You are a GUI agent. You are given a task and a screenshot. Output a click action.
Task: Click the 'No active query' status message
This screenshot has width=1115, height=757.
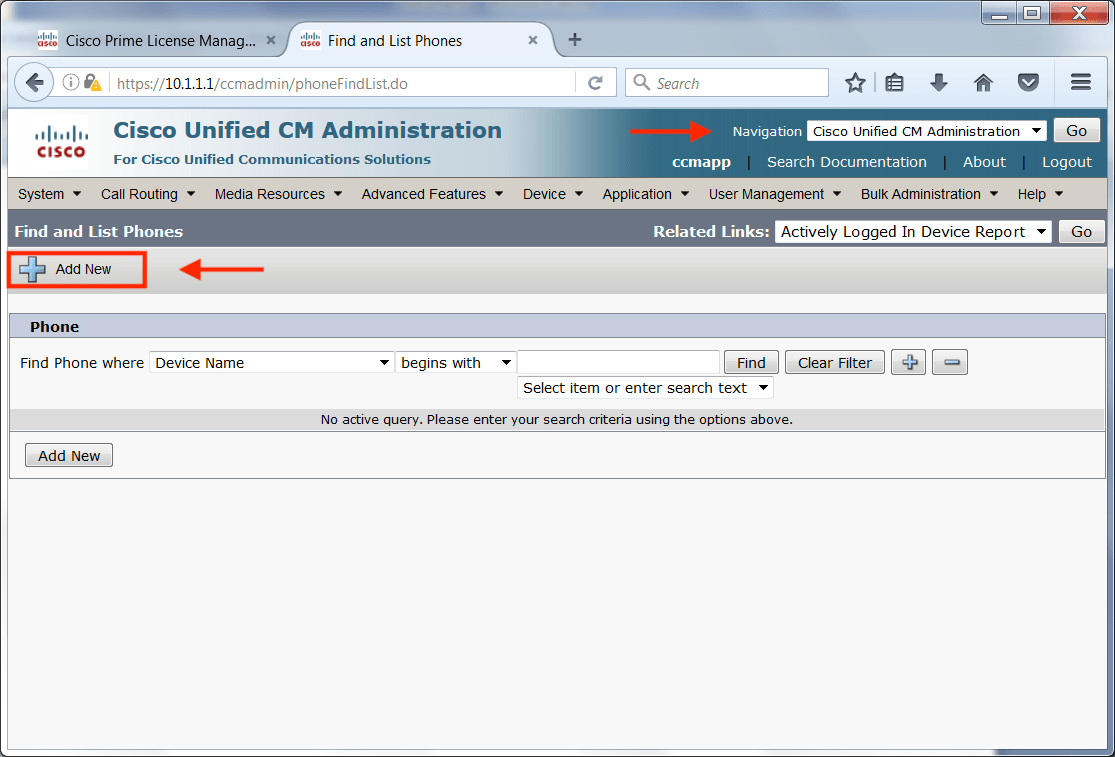coord(556,419)
